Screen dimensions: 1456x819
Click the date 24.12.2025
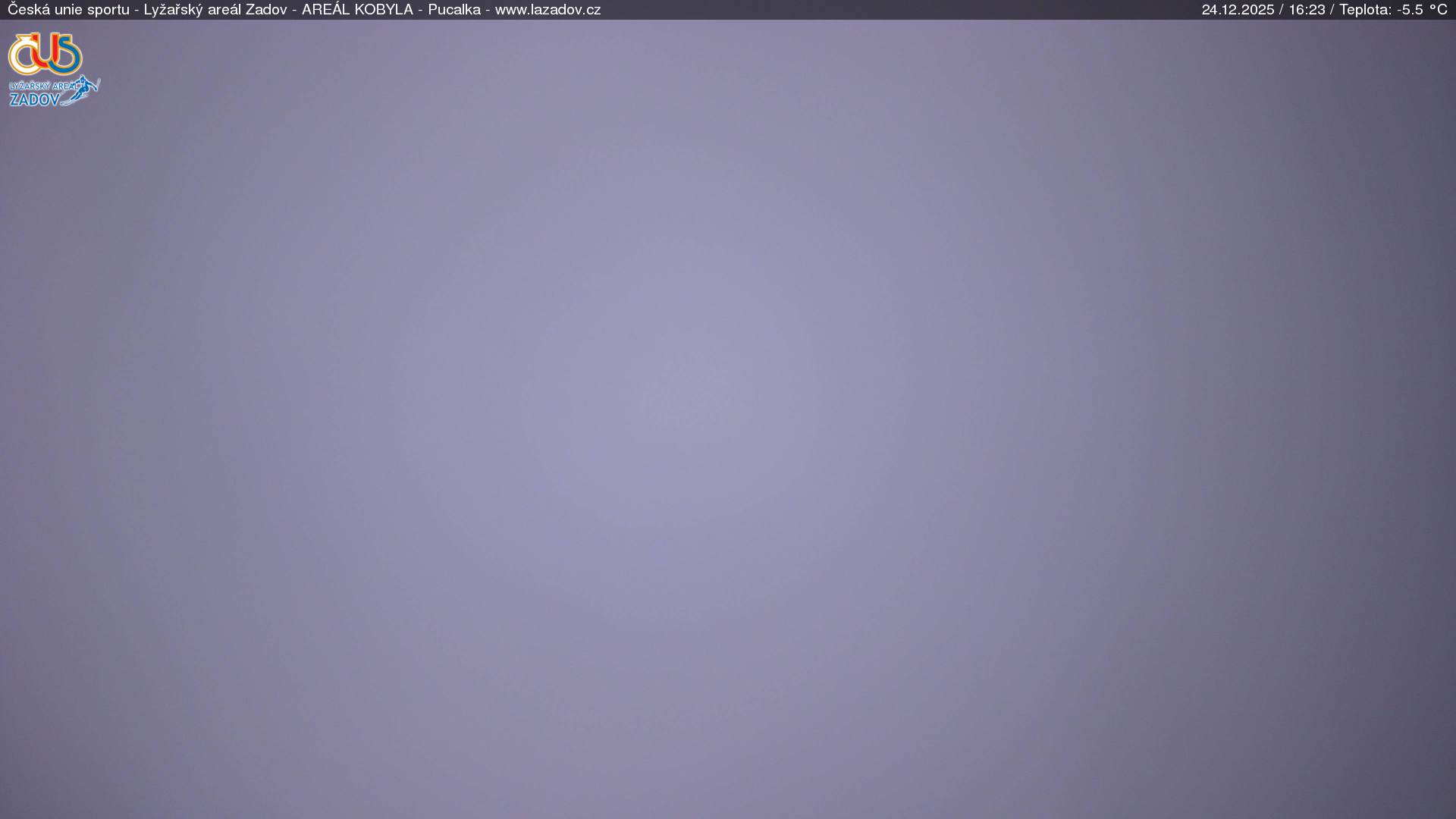coord(1238,10)
